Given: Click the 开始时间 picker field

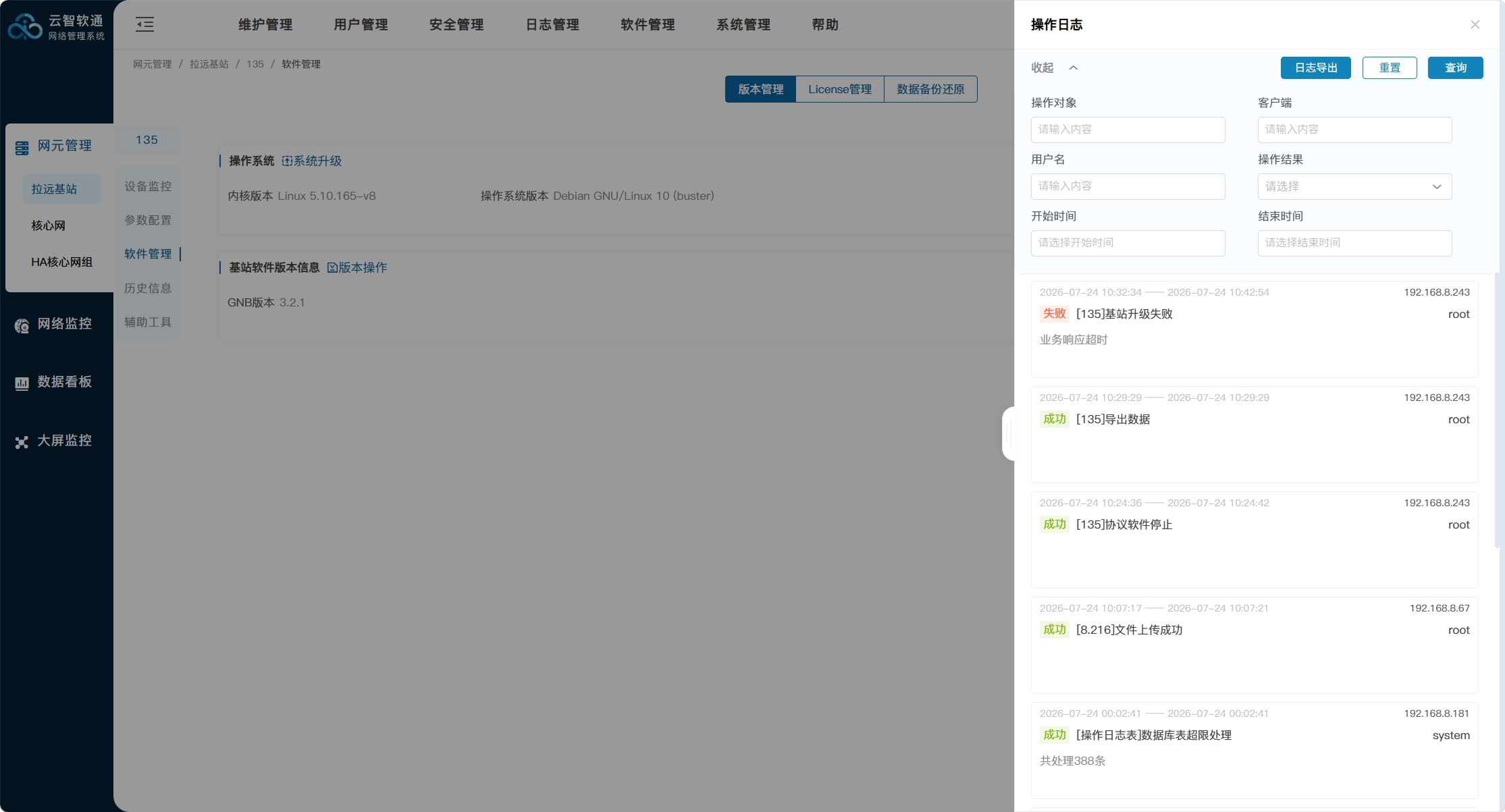Looking at the screenshot, I should click(x=1128, y=243).
